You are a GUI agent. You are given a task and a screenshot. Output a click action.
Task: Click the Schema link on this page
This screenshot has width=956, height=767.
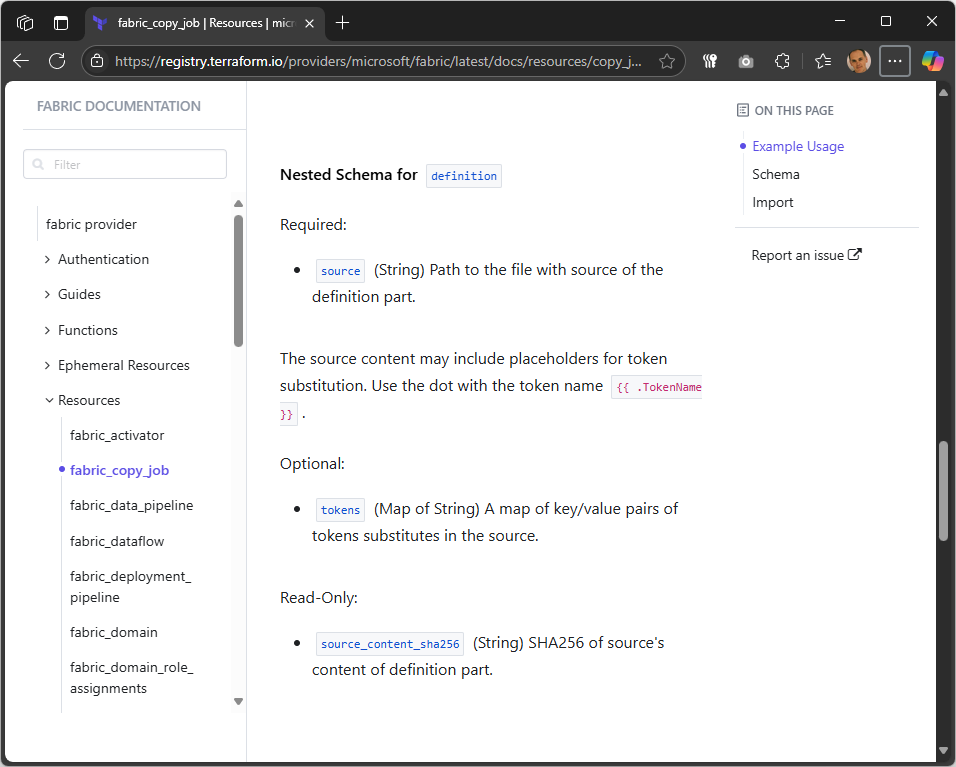775,173
